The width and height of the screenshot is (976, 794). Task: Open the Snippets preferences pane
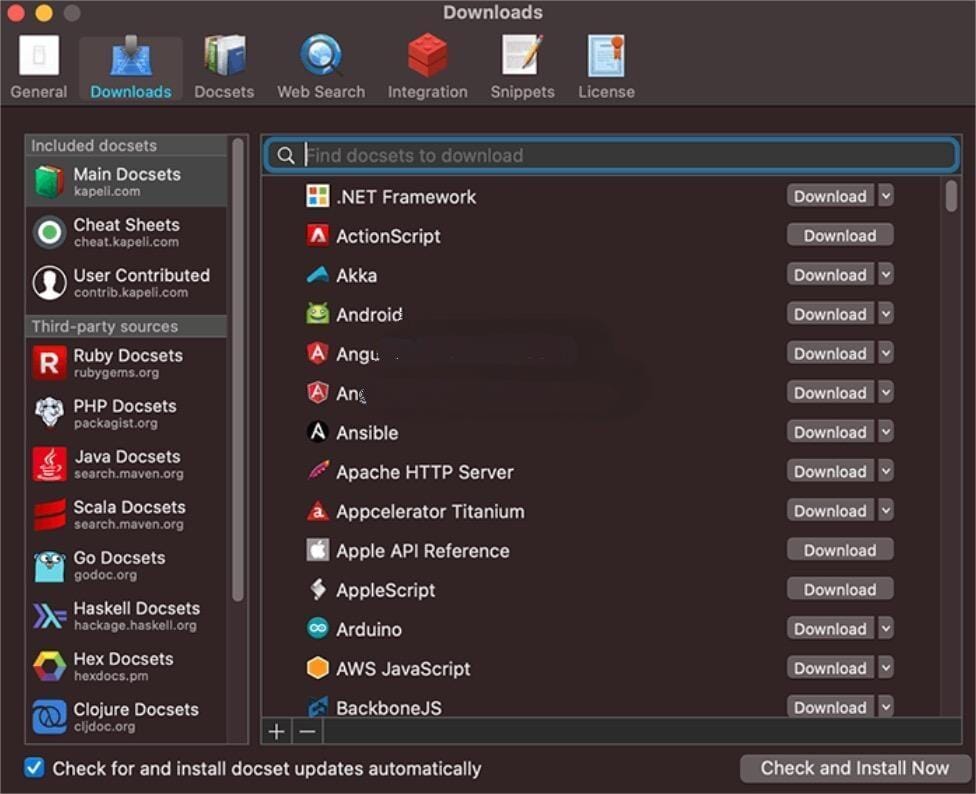click(522, 67)
